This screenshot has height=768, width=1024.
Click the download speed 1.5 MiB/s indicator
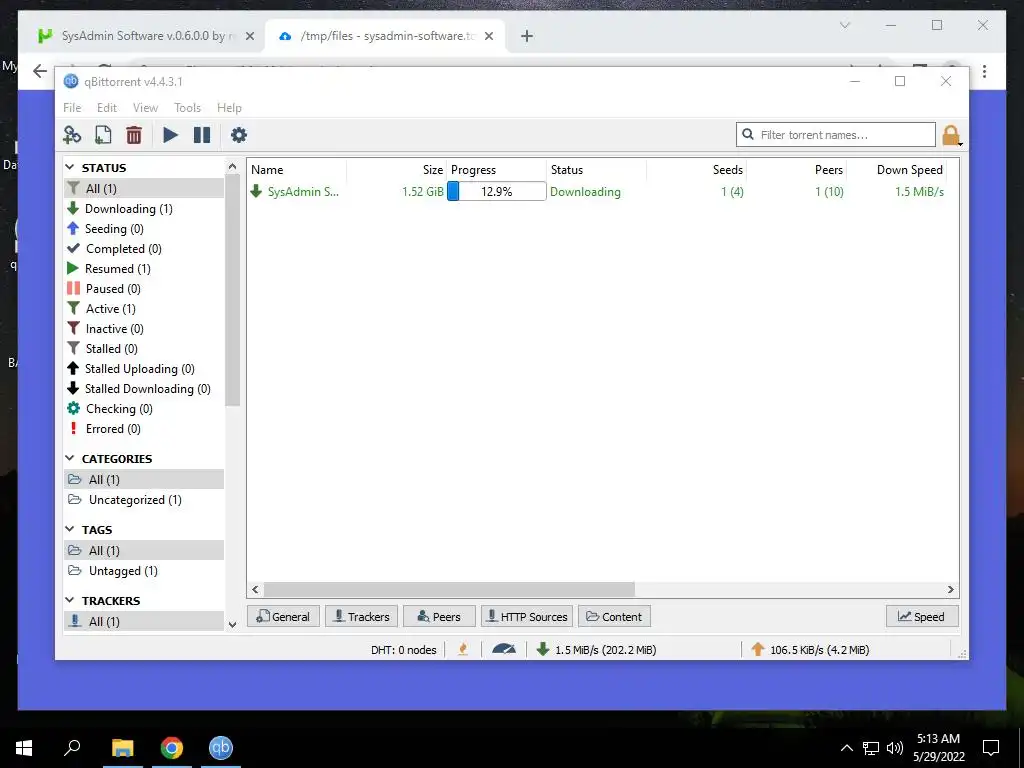pyautogui.click(x=596, y=650)
